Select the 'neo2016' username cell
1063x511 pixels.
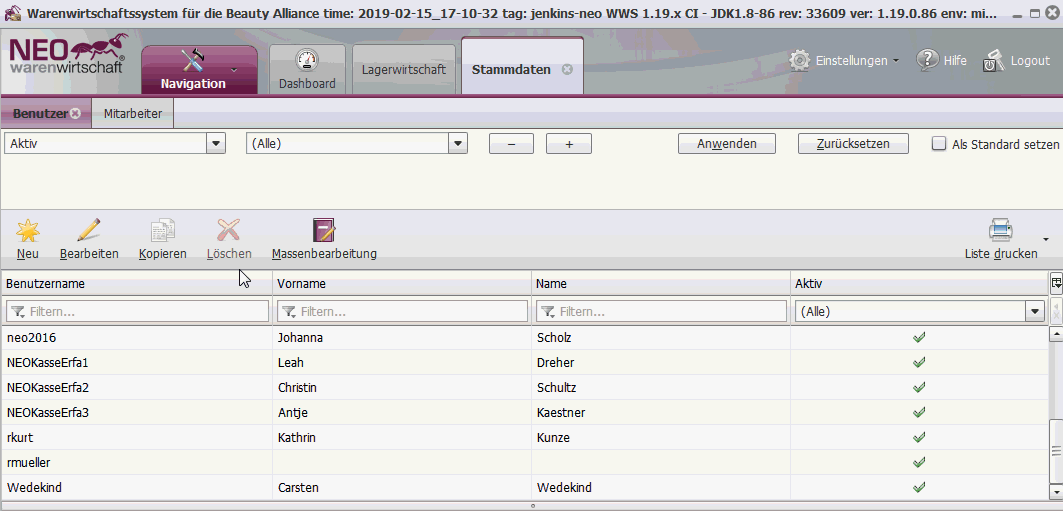tap(137, 338)
